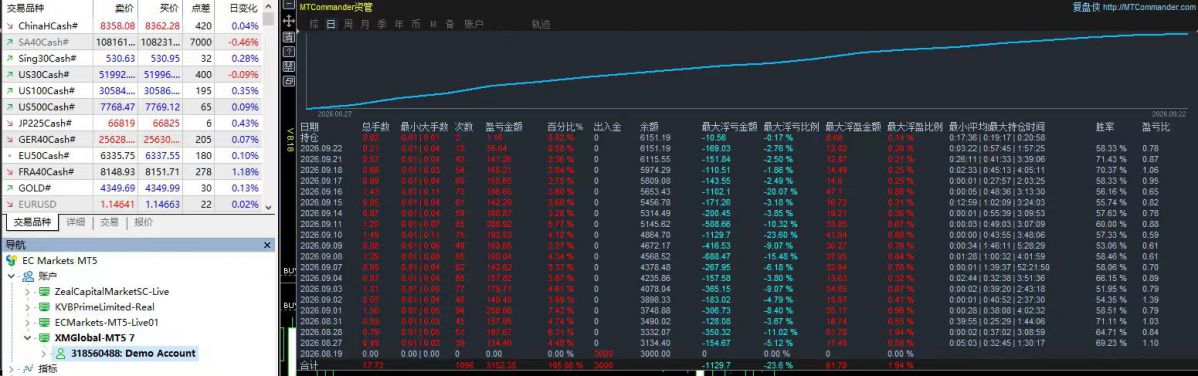The image size is (1198, 376).
Task: Switch to 详细 tab in market watch
Action: click(76, 222)
